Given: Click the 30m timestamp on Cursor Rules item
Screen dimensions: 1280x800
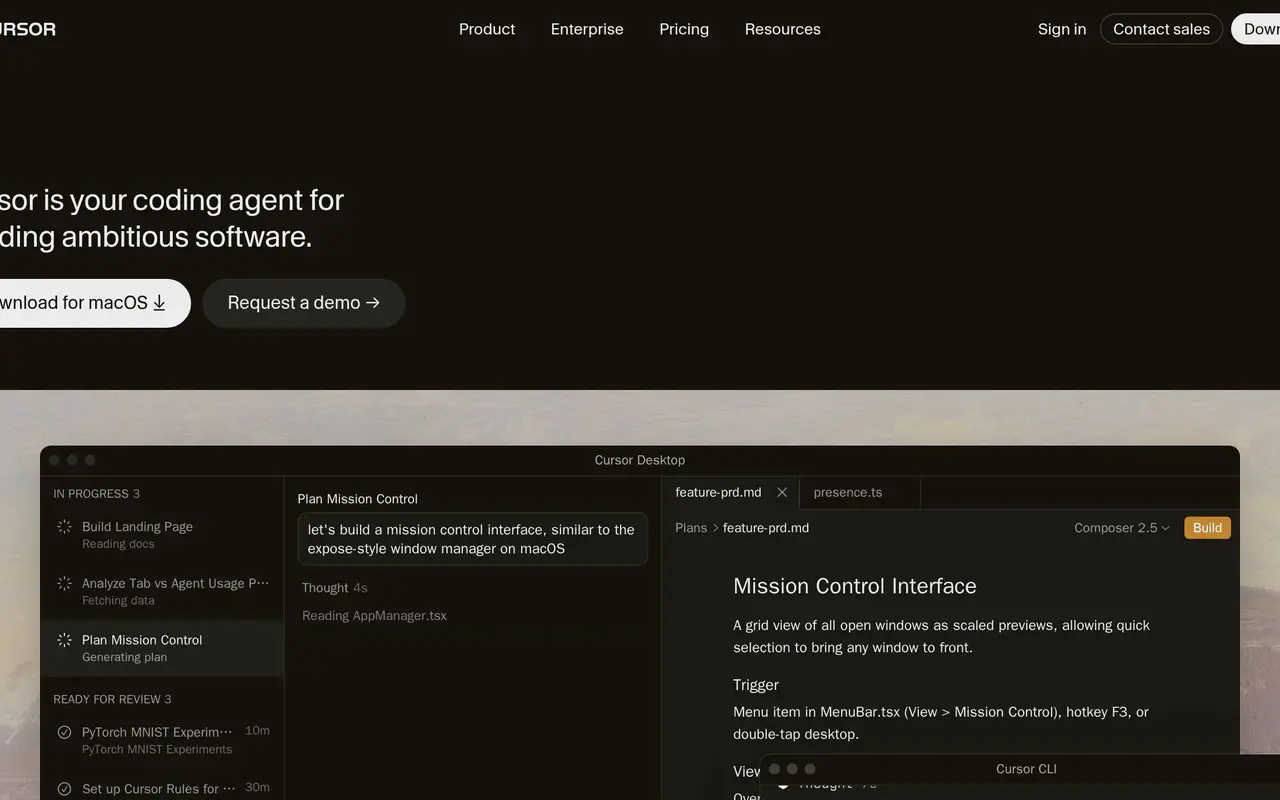Looking at the screenshot, I should click(x=257, y=787).
